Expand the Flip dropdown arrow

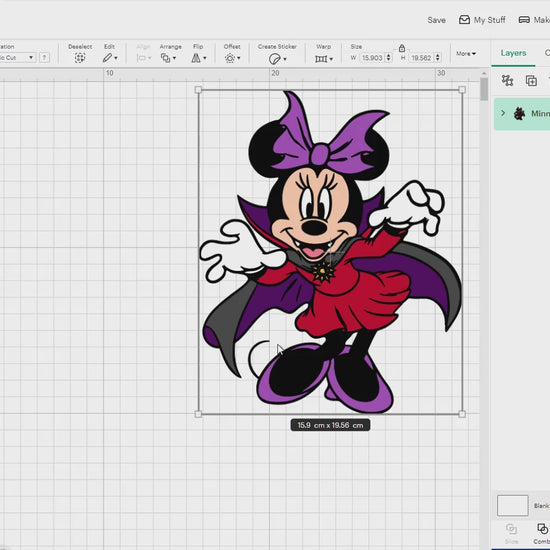tap(205, 58)
